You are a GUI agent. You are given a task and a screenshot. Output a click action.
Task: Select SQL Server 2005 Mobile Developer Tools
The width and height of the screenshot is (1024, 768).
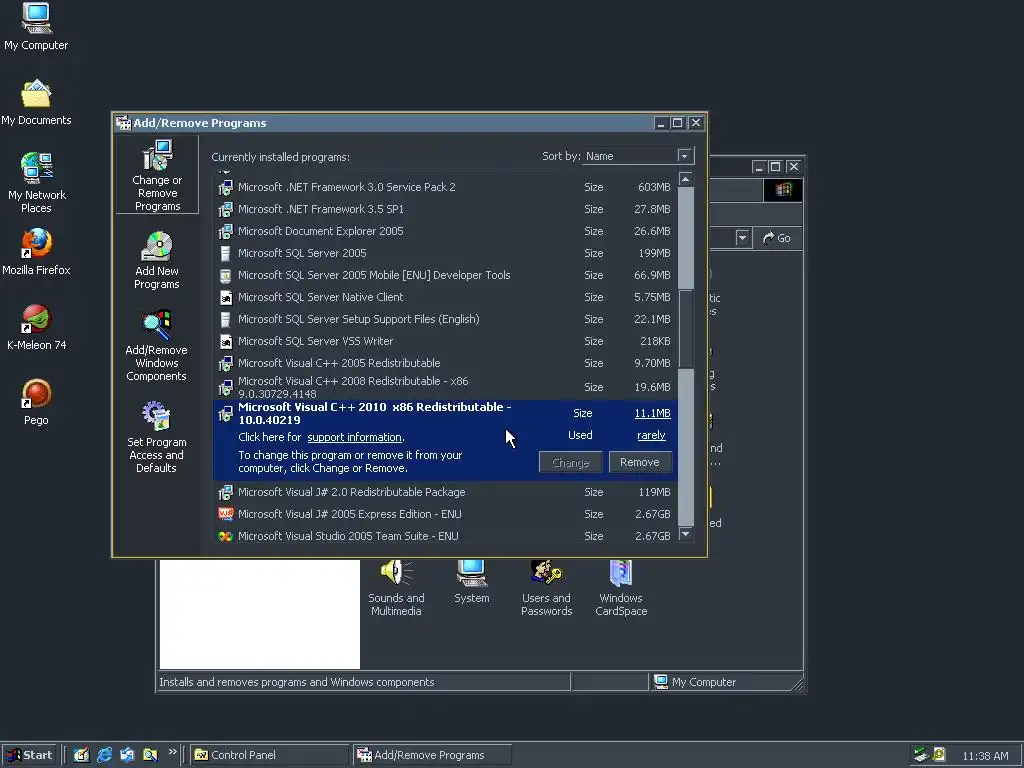coord(445,275)
